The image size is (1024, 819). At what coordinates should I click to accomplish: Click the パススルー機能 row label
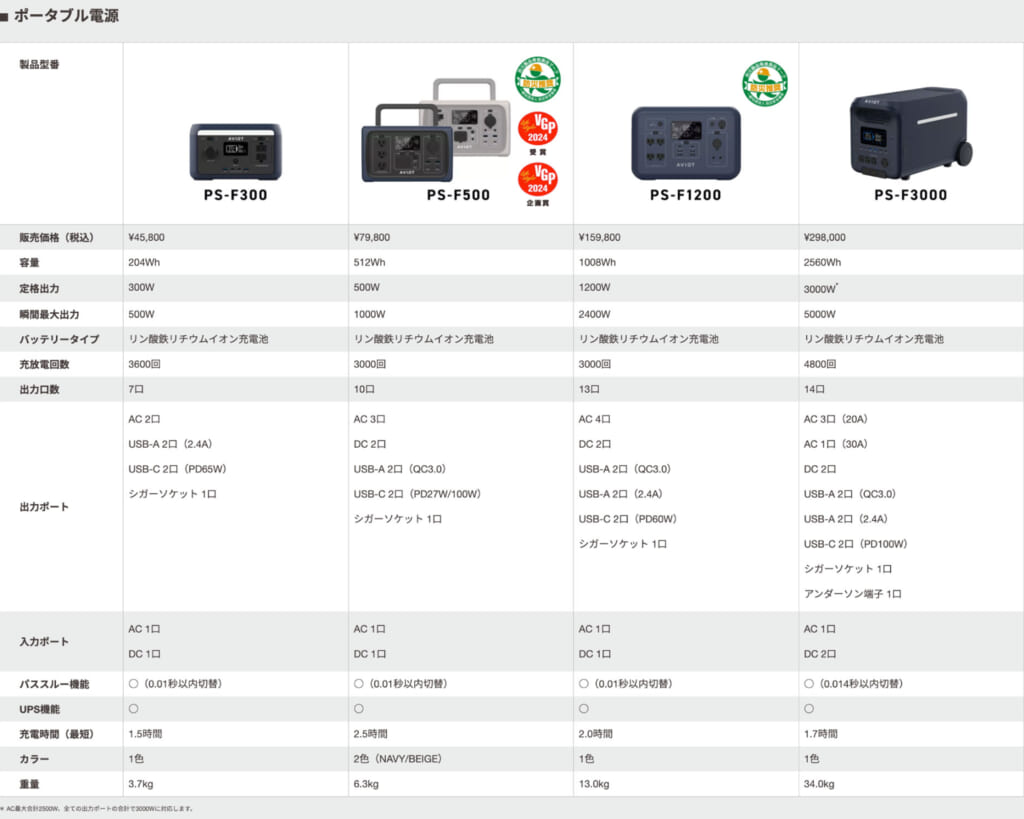[x=54, y=684]
